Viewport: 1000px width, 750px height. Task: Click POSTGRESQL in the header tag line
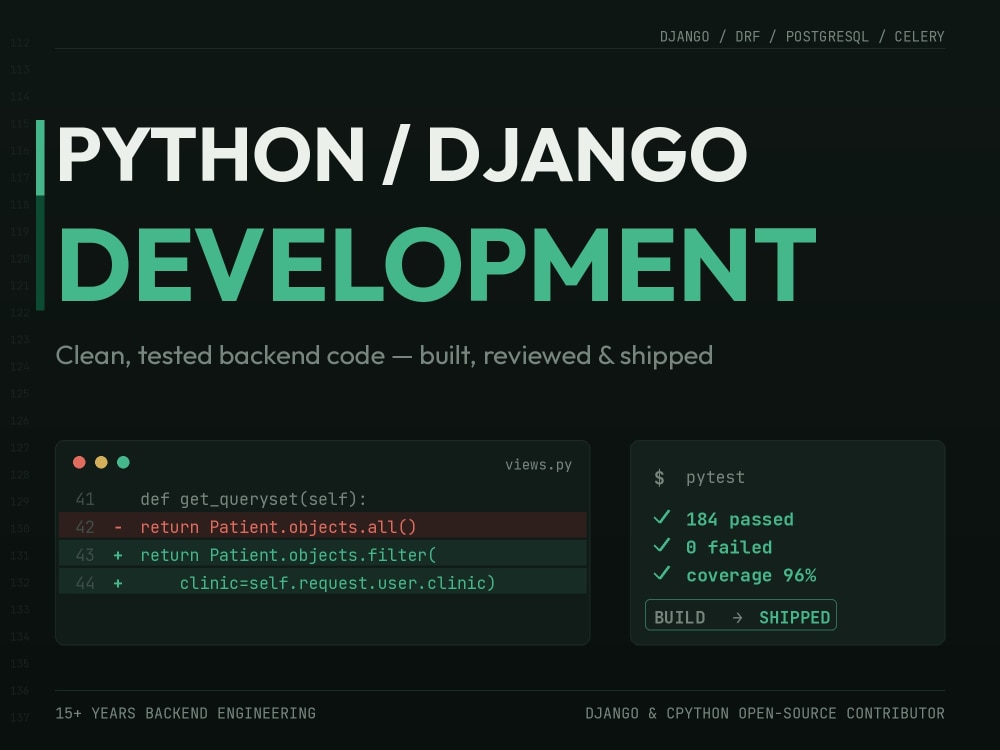pos(827,36)
